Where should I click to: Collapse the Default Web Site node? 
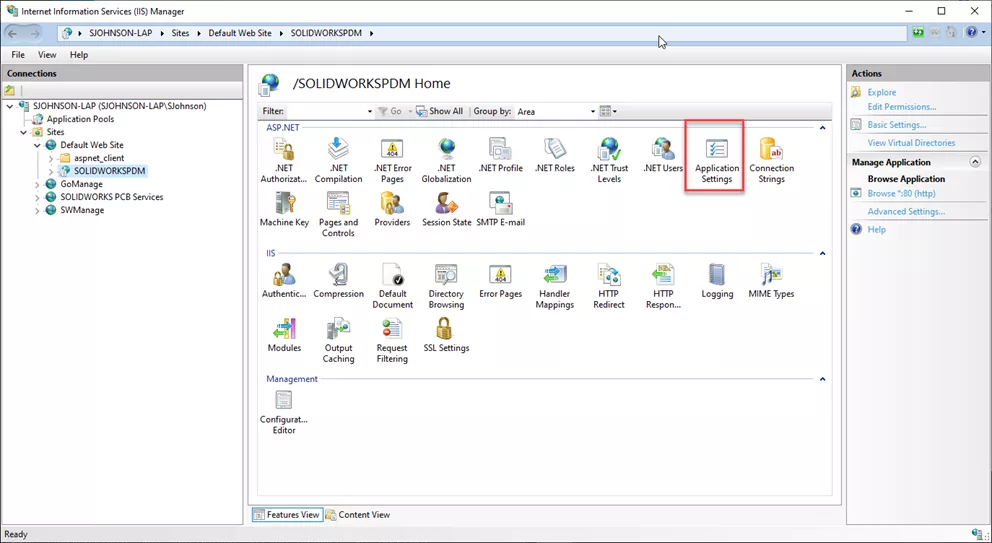[37, 145]
